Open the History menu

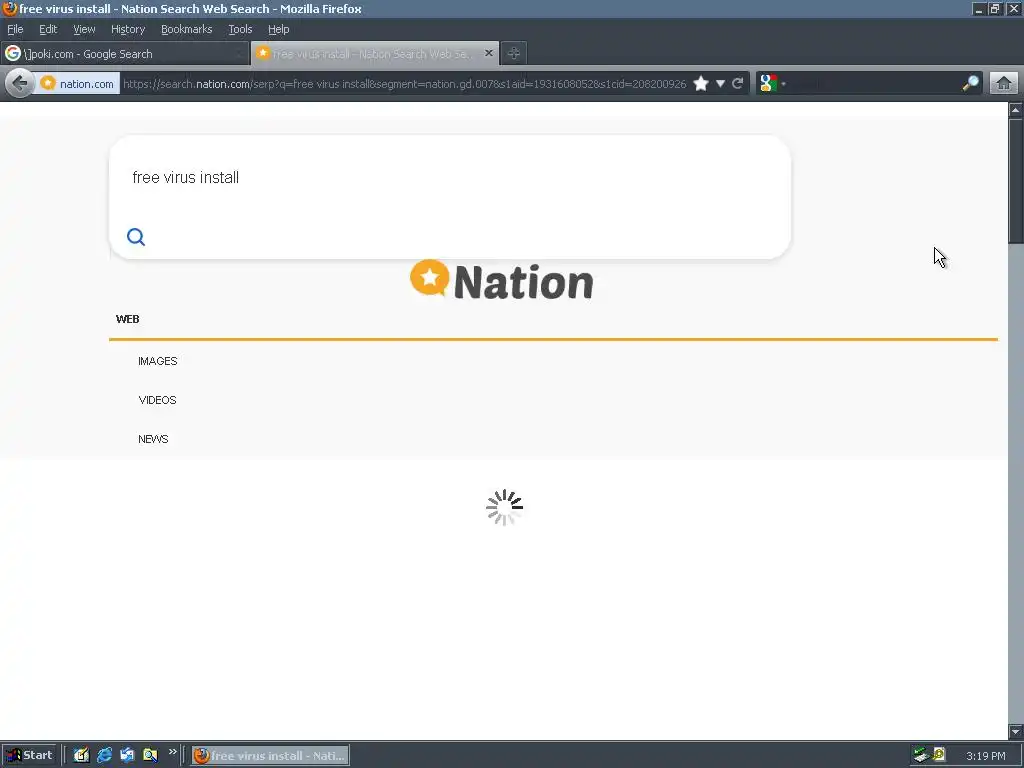coord(128,29)
